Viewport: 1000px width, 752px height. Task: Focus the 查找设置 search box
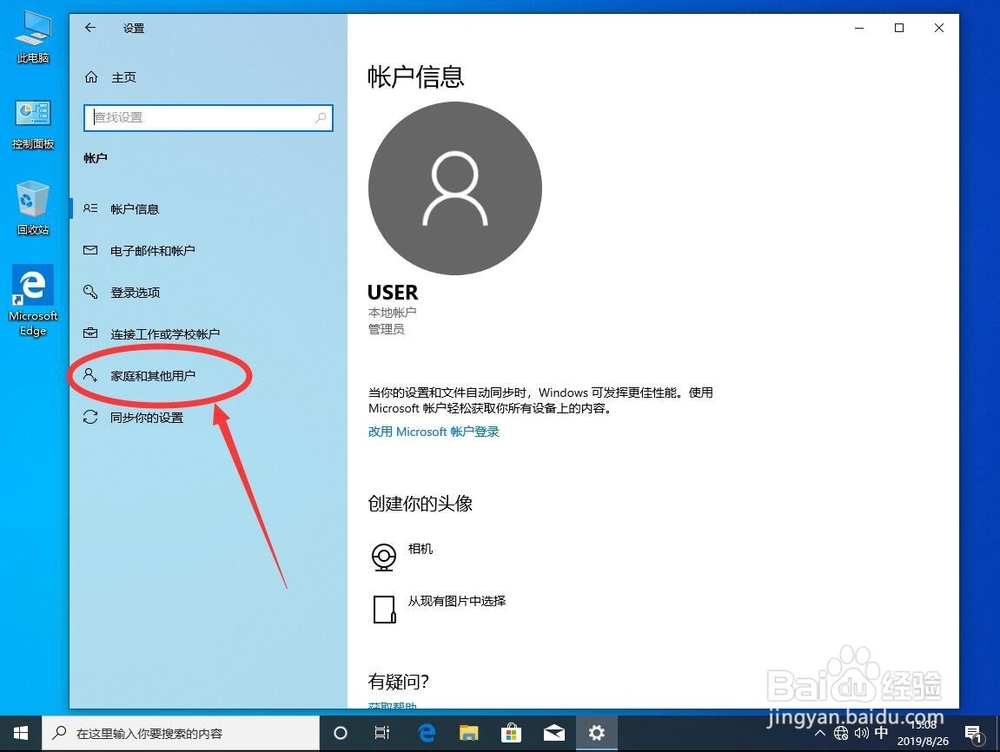click(208, 118)
